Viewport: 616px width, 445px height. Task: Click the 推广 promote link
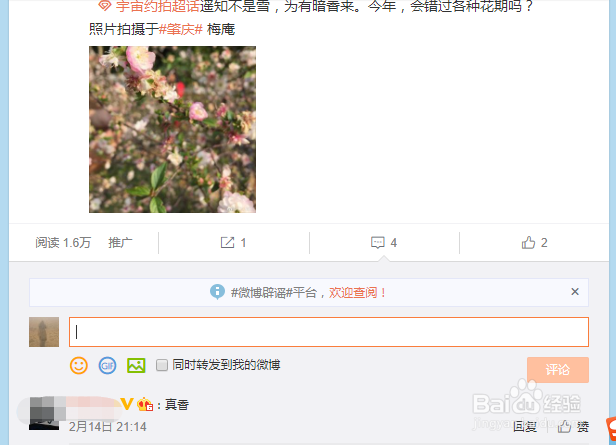120,243
